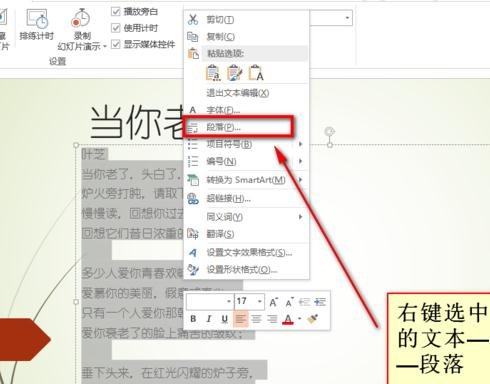The image size is (490, 384).
Task: Expand the 项目符号 submenu arrow
Action: [x=300, y=144]
